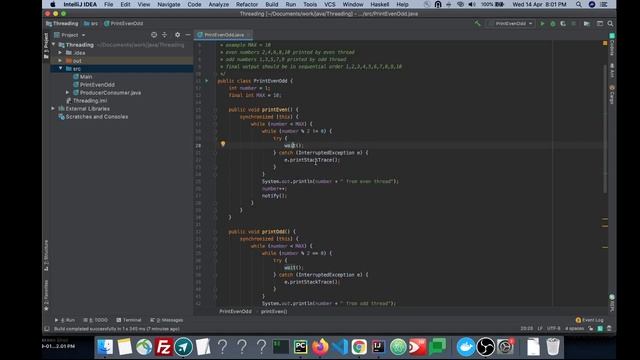Open Docker from the Dock
The width and height of the screenshot is (640, 360).
466,347
